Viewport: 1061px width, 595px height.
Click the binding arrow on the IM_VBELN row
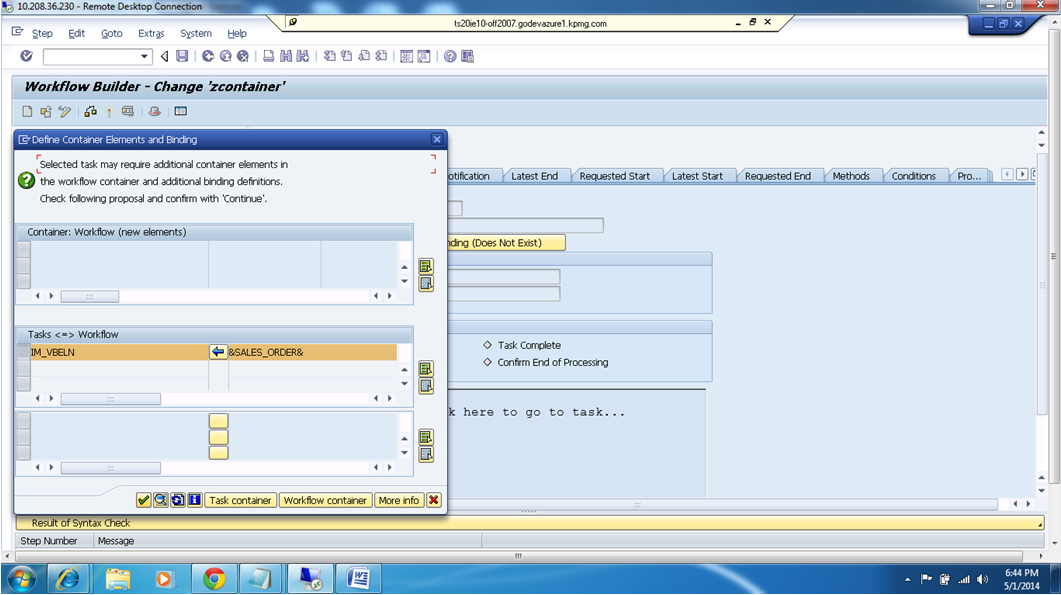click(x=218, y=352)
